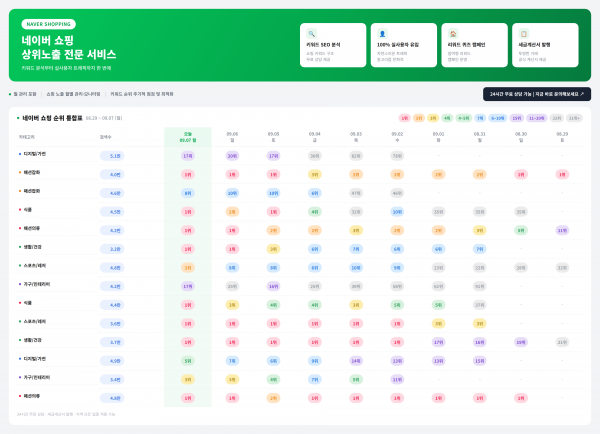Click the person icon on 100% 실사용자 유입 card
600x434 pixels.
click(382, 34)
